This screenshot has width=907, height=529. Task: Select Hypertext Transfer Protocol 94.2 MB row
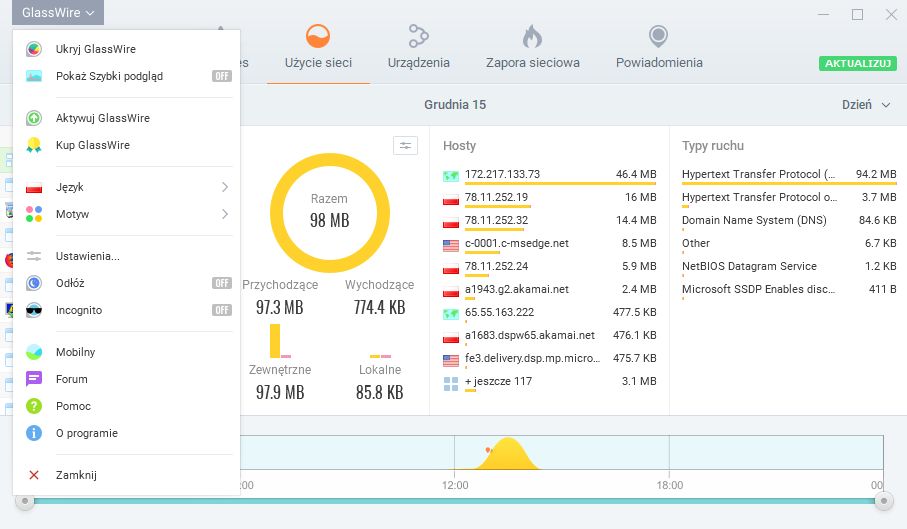pyautogui.click(x=789, y=175)
